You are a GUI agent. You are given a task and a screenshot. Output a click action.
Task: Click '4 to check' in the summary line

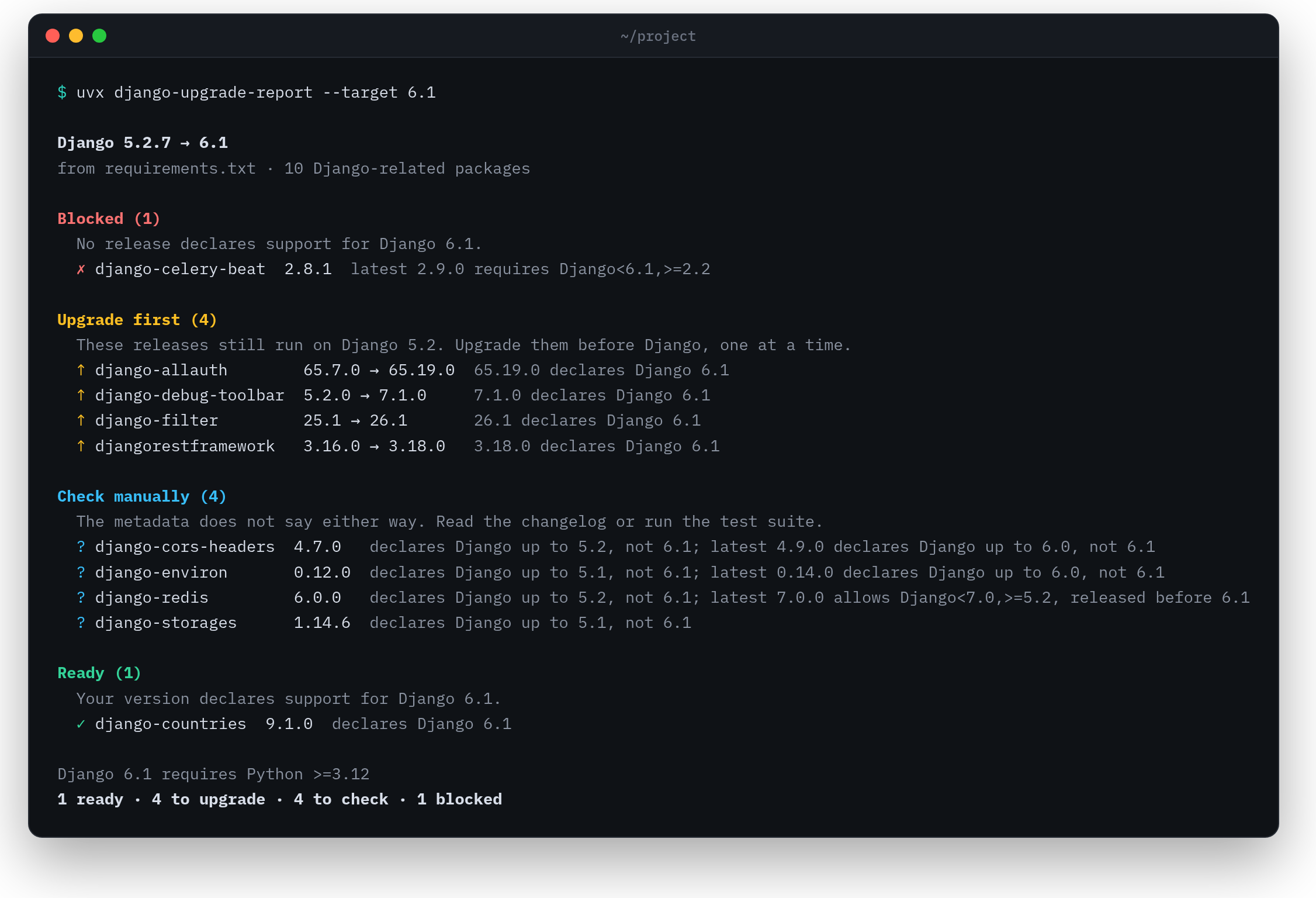tap(341, 799)
